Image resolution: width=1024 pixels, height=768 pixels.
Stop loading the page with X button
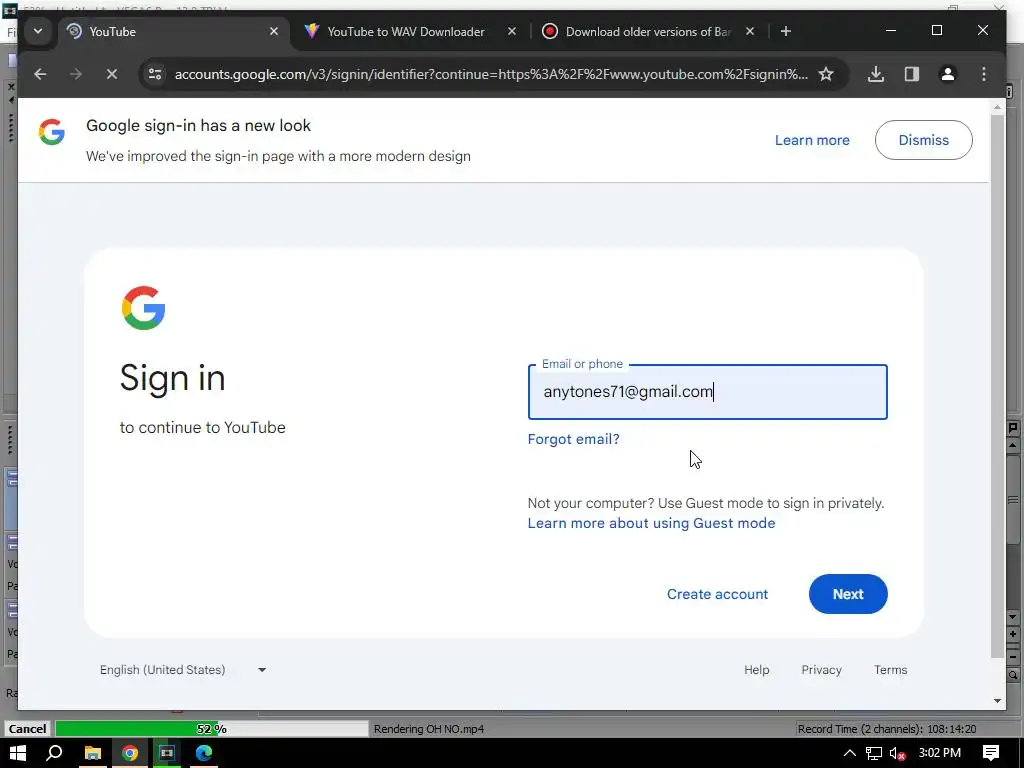pos(112,74)
